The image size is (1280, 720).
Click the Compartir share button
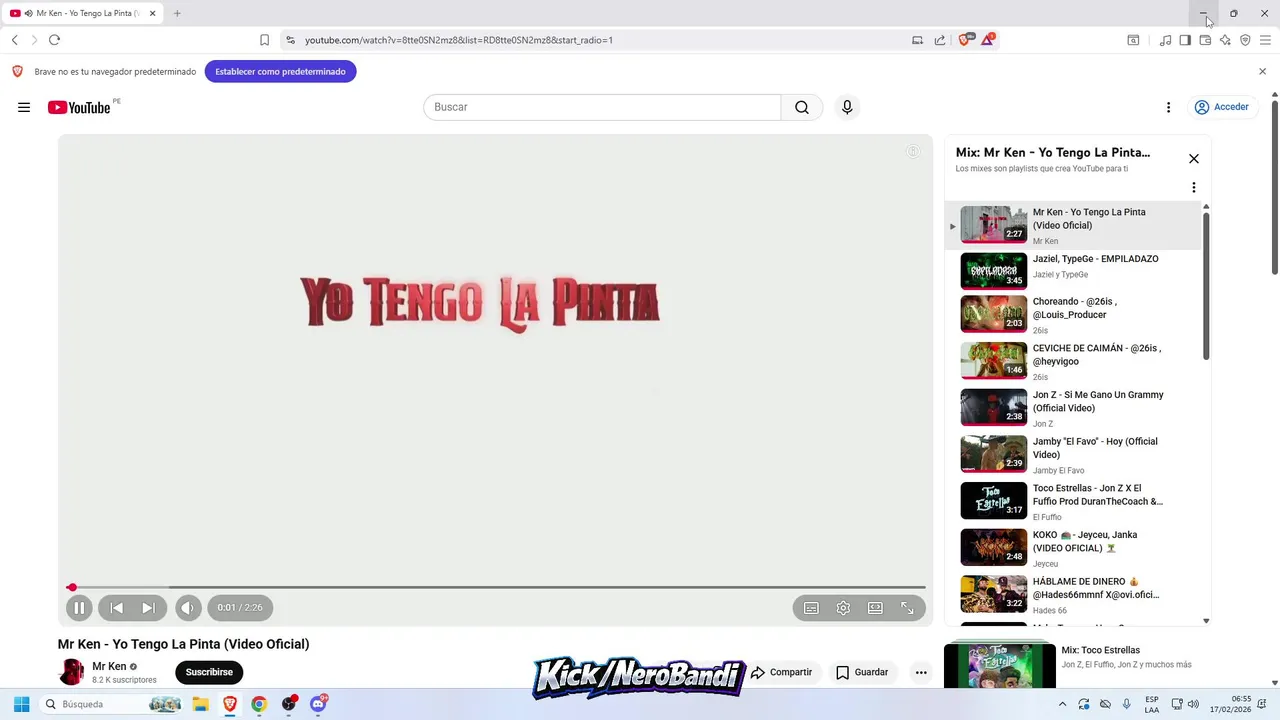[x=782, y=672]
